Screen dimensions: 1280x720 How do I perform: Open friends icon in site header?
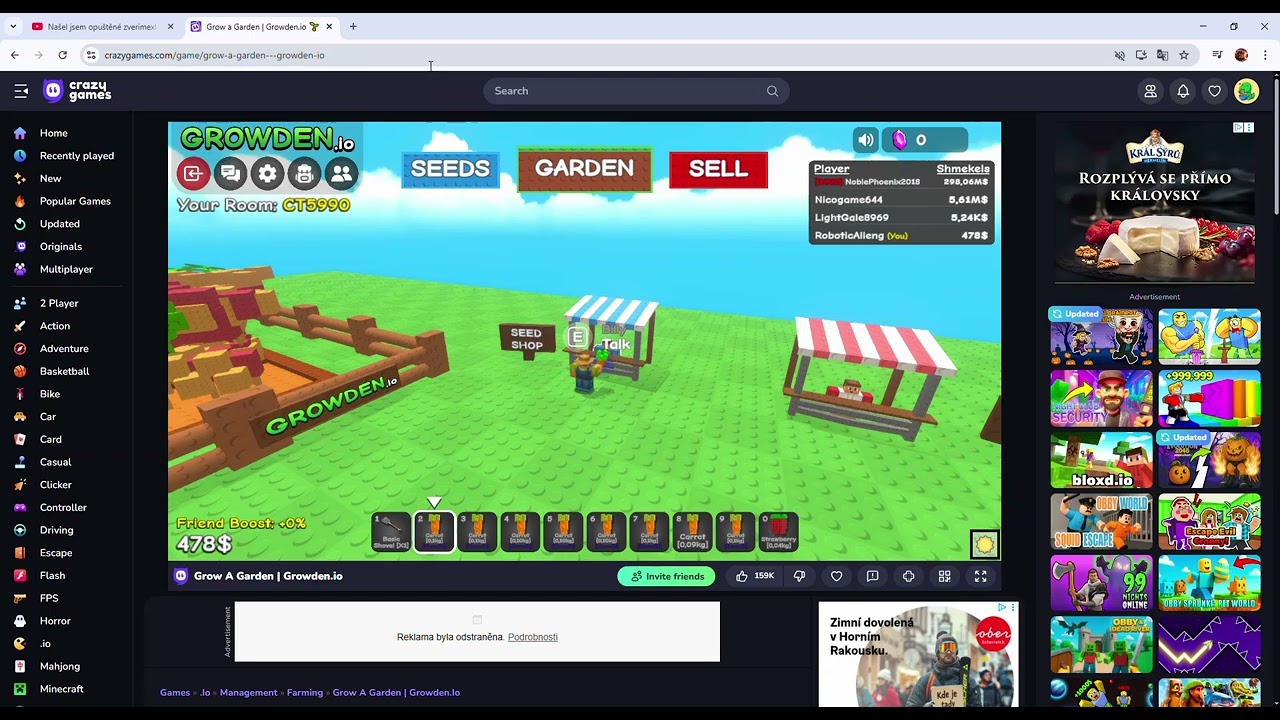click(x=1151, y=91)
